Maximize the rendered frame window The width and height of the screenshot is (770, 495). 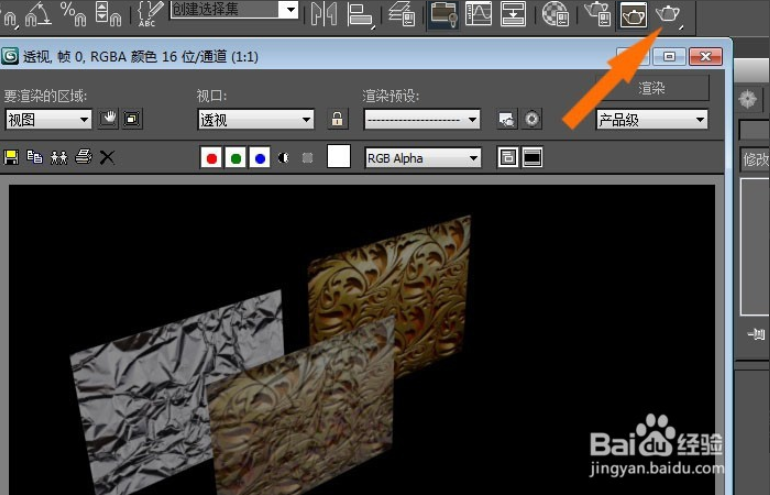[x=669, y=56]
